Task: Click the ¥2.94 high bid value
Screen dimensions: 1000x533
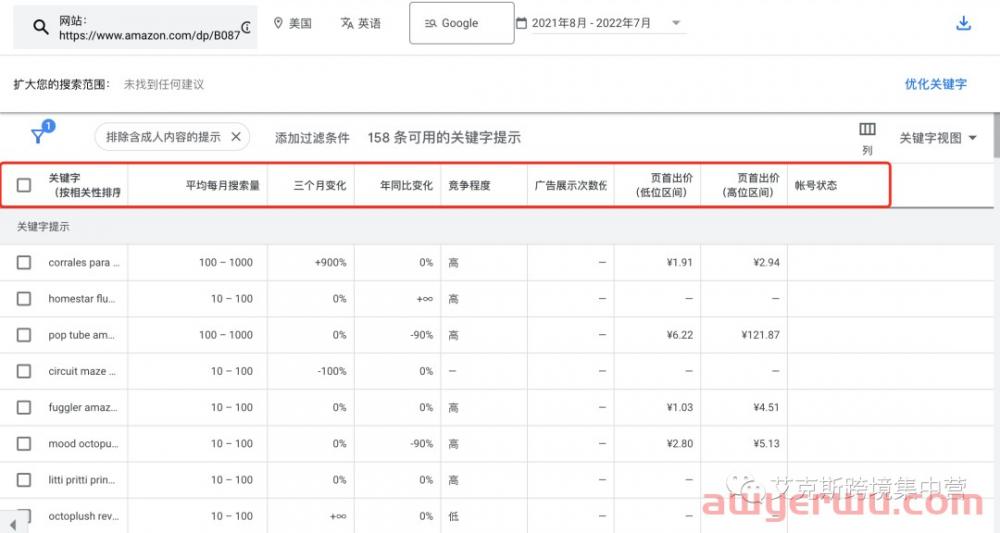Action: (767, 262)
